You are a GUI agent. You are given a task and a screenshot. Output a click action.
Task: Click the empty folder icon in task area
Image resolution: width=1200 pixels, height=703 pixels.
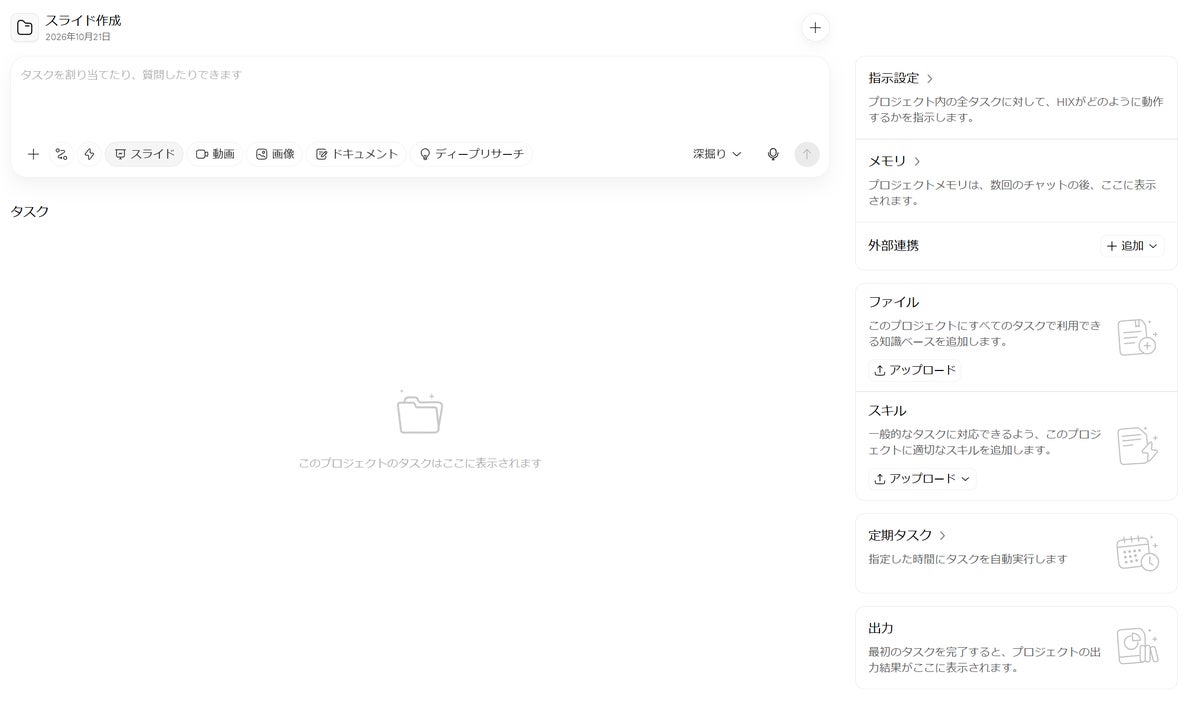(420, 413)
